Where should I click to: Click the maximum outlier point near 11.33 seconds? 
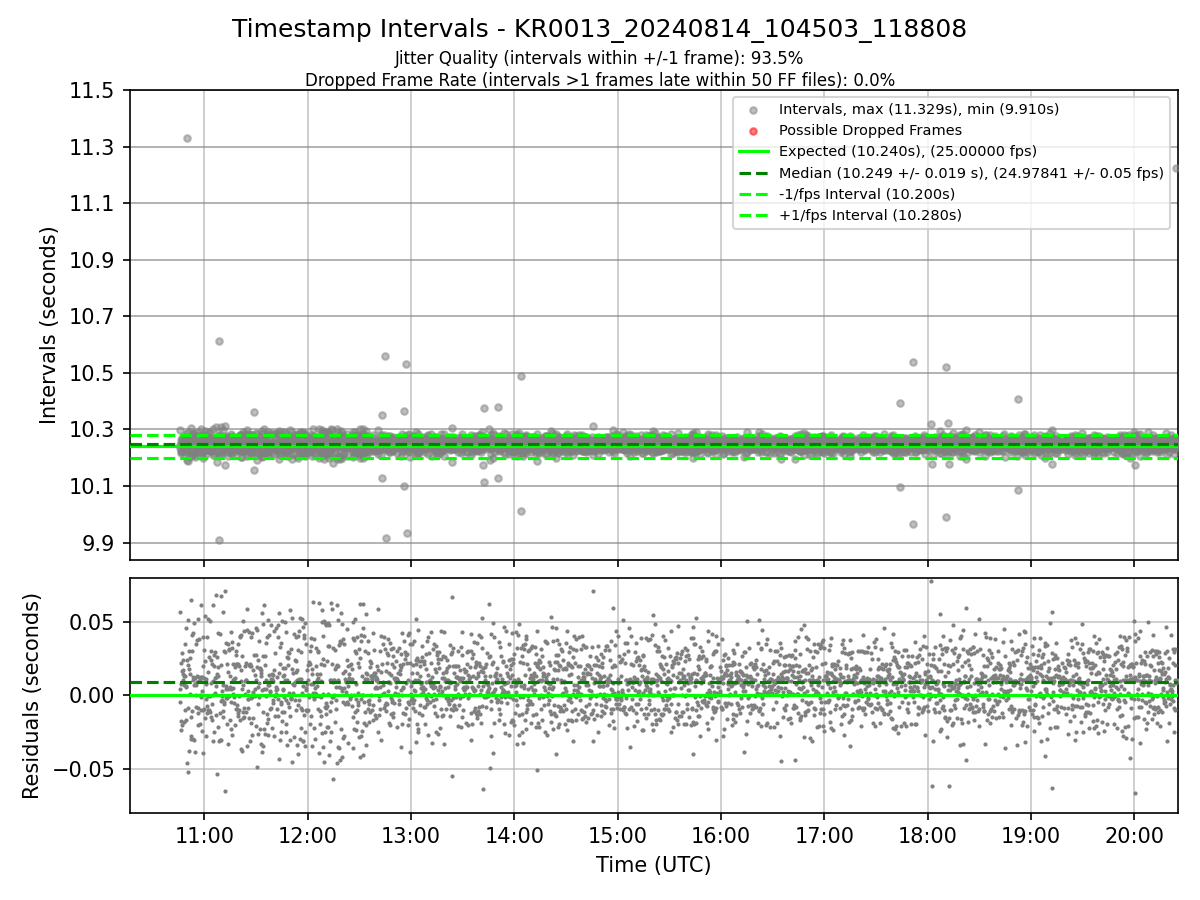(187, 139)
